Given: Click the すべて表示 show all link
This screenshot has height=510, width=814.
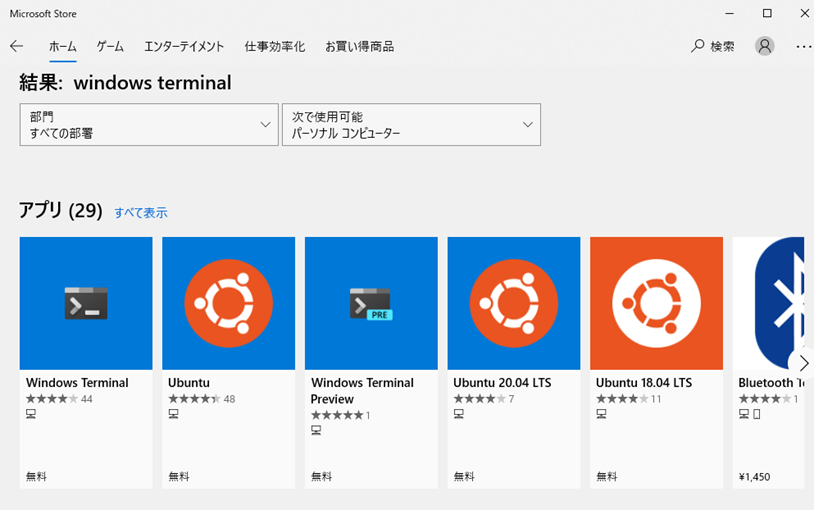Looking at the screenshot, I should click(141, 213).
